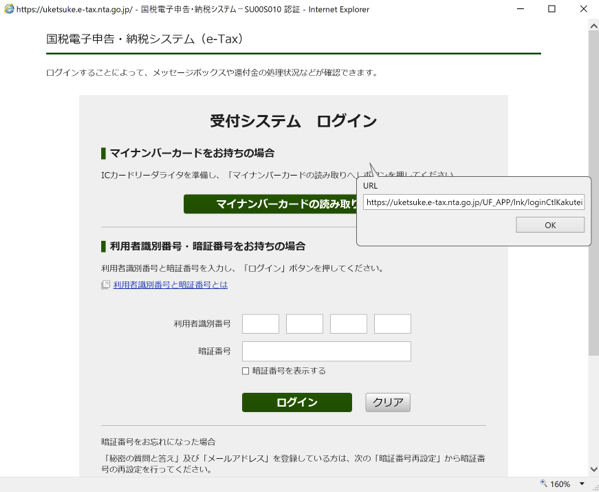Click the 暗証番号をお忘れになった場合 text

158,442
